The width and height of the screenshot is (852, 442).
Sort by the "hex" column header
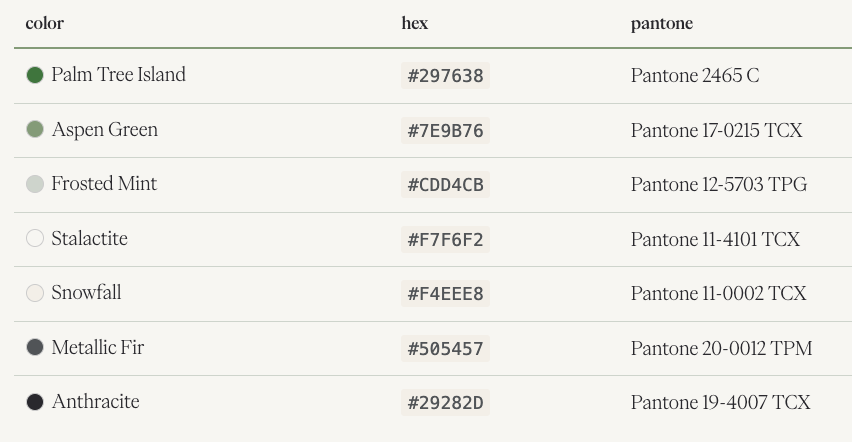click(x=415, y=23)
